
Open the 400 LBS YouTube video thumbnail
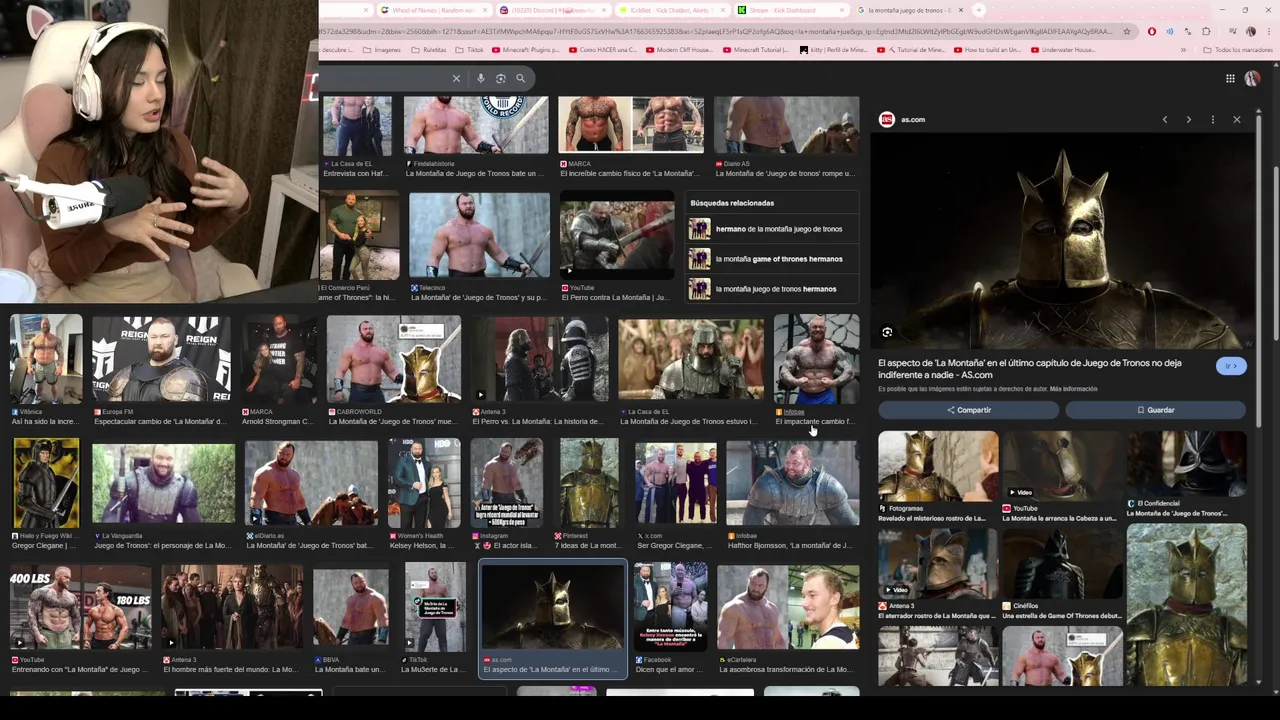[81, 607]
